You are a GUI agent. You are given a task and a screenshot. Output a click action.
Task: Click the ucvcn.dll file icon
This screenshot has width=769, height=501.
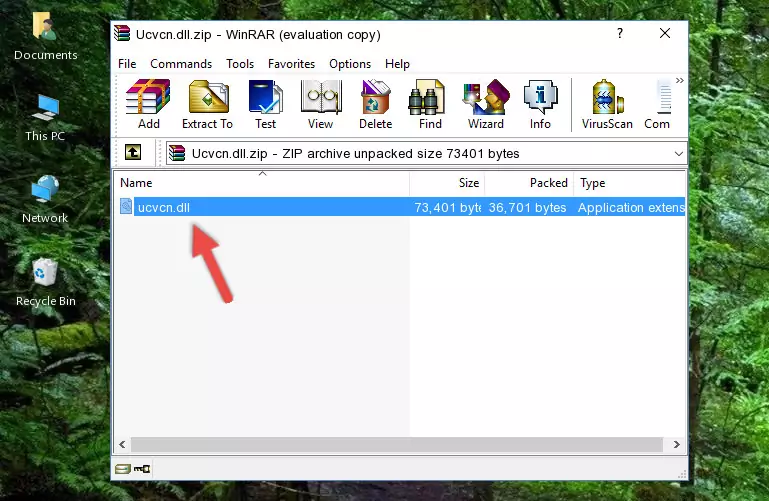click(126, 207)
